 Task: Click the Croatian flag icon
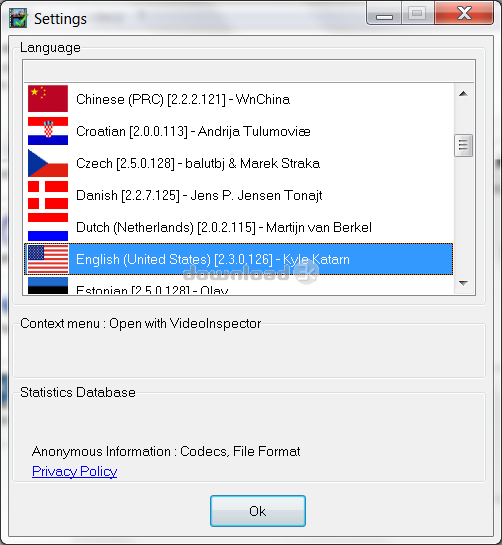[x=48, y=131]
